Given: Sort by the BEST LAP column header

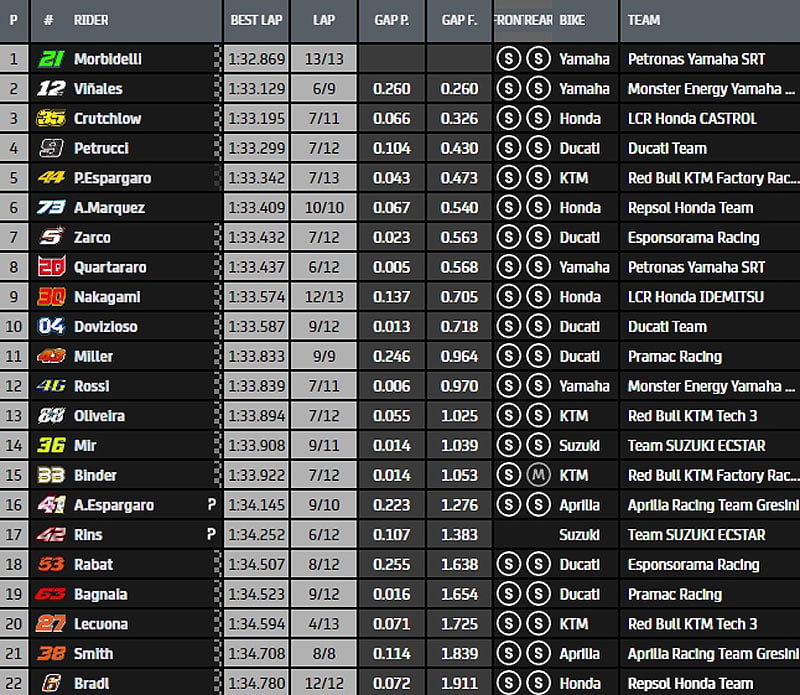Looking at the screenshot, I should pyautogui.click(x=256, y=20).
